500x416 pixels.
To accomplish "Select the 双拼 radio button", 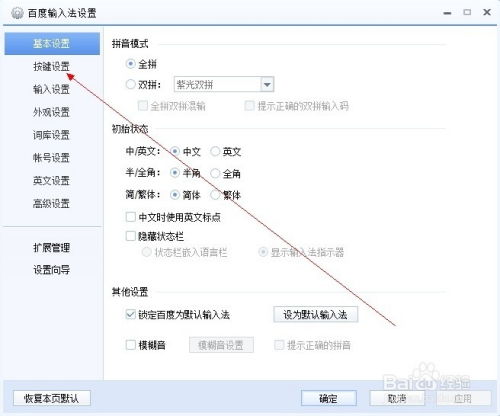I will point(130,84).
